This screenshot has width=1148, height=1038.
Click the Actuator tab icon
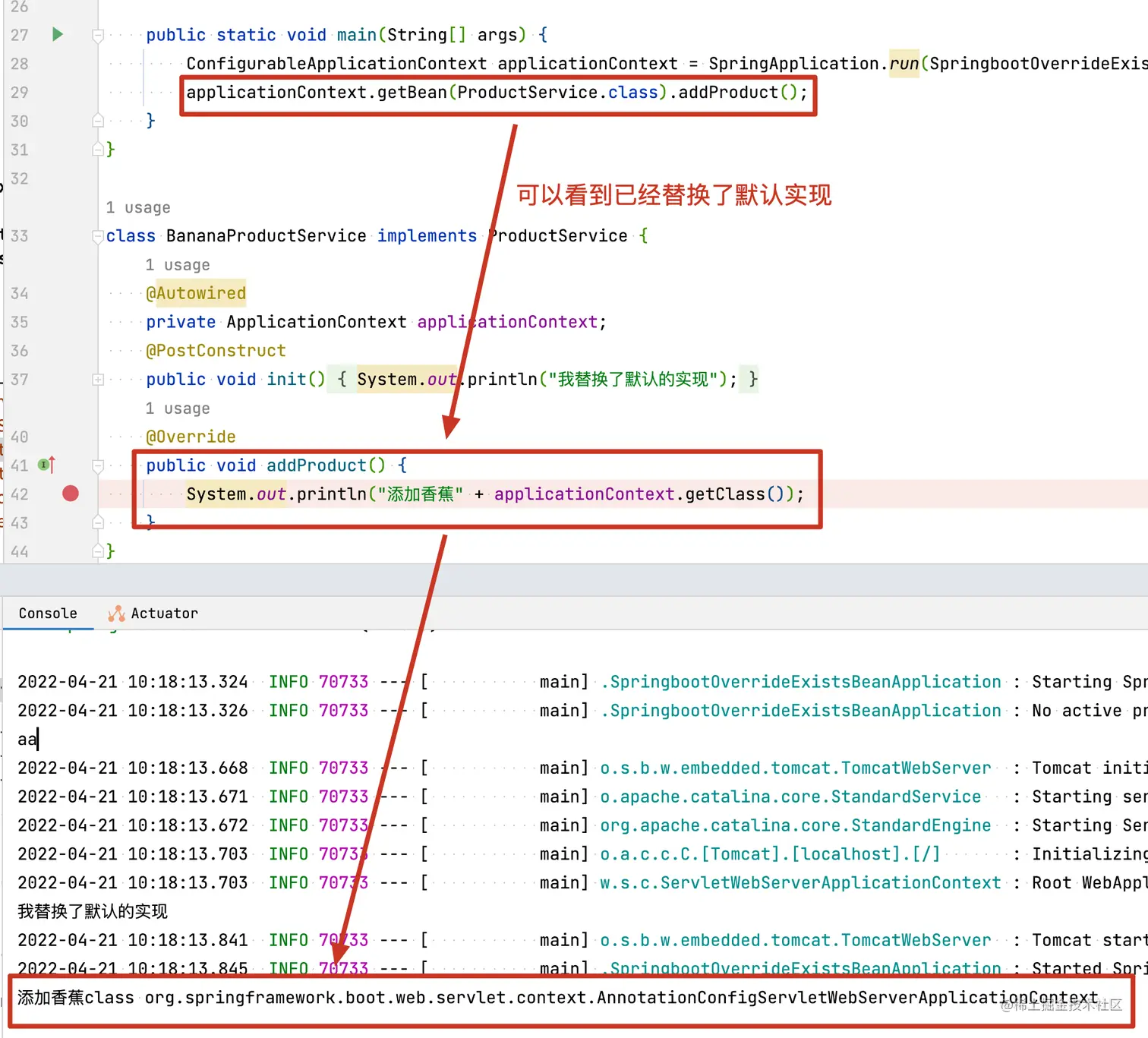pos(116,614)
